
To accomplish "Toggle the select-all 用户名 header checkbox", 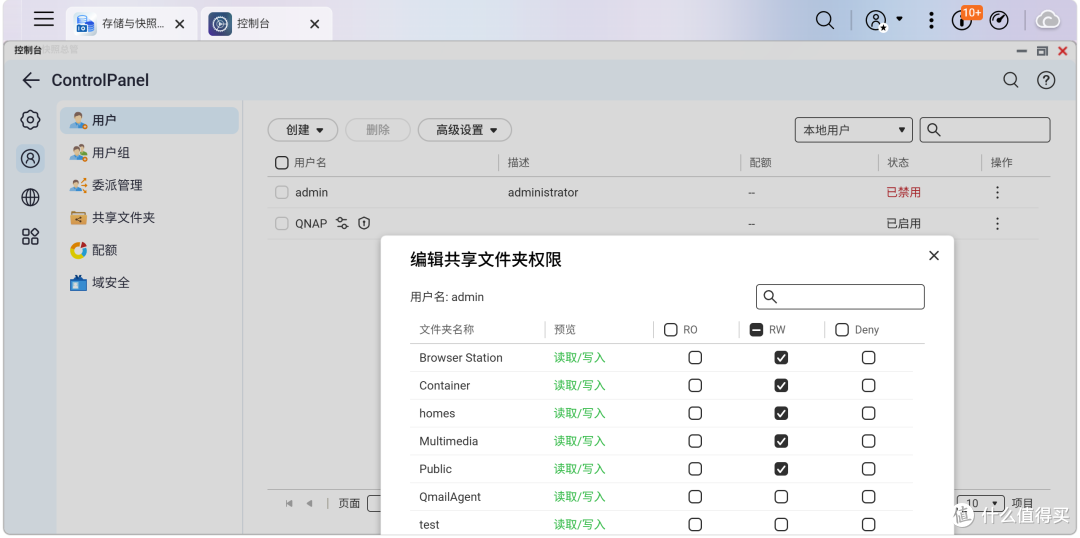I will (282, 163).
